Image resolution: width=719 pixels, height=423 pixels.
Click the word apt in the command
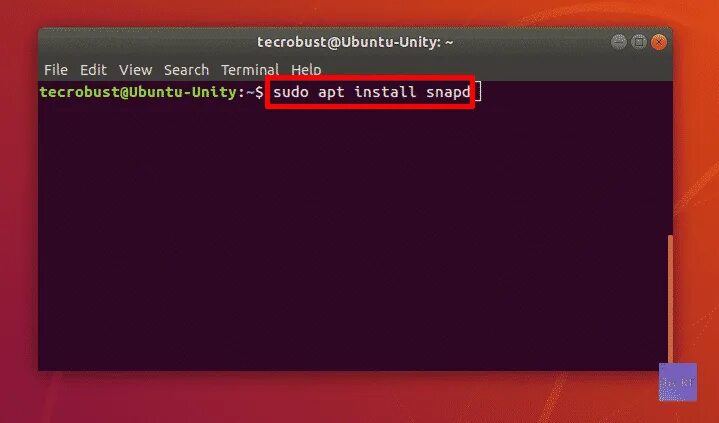coord(331,93)
